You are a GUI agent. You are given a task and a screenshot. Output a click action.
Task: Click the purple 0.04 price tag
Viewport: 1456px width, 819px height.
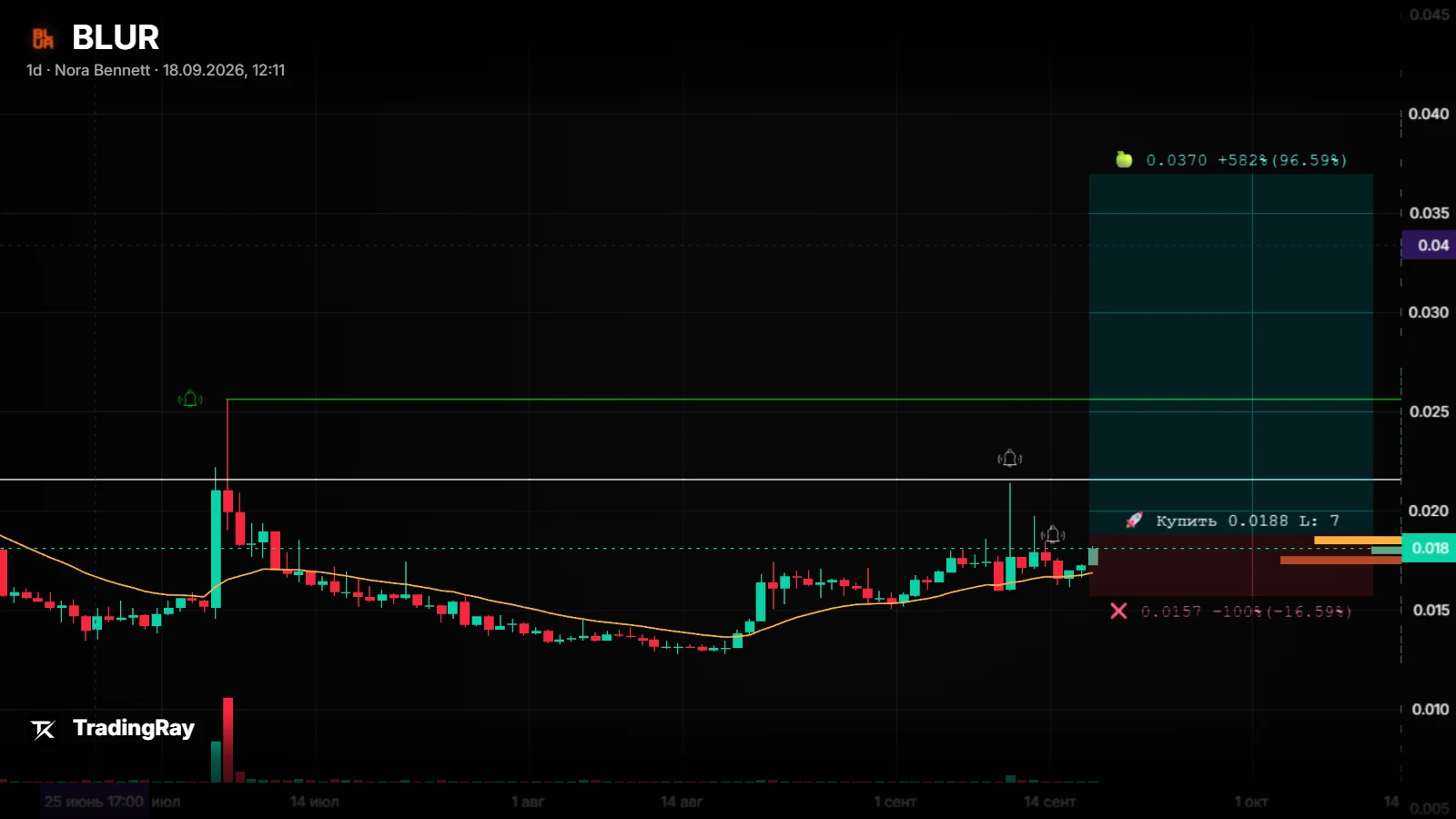click(x=1429, y=245)
